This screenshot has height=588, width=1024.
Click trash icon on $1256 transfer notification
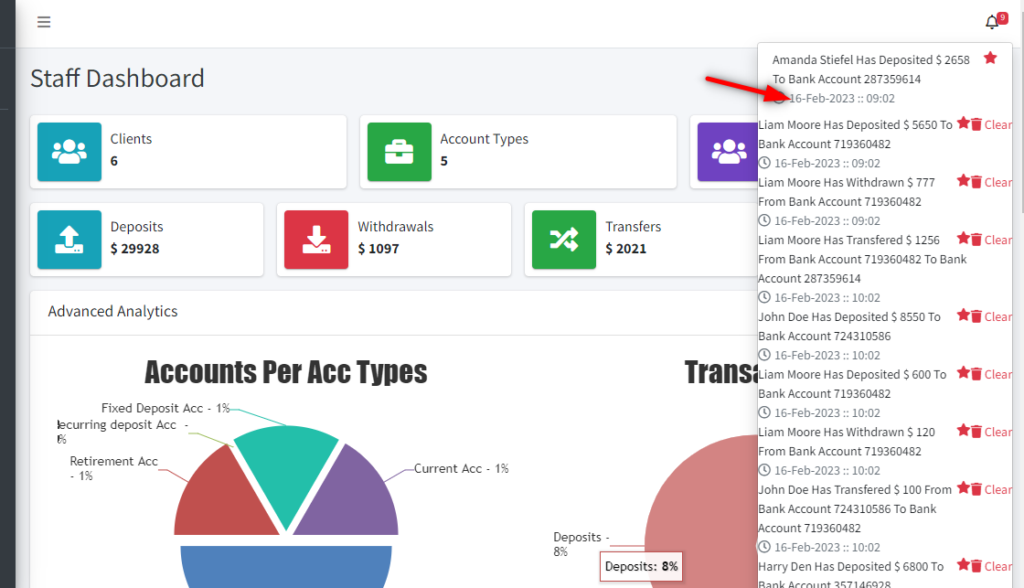click(976, 239)
